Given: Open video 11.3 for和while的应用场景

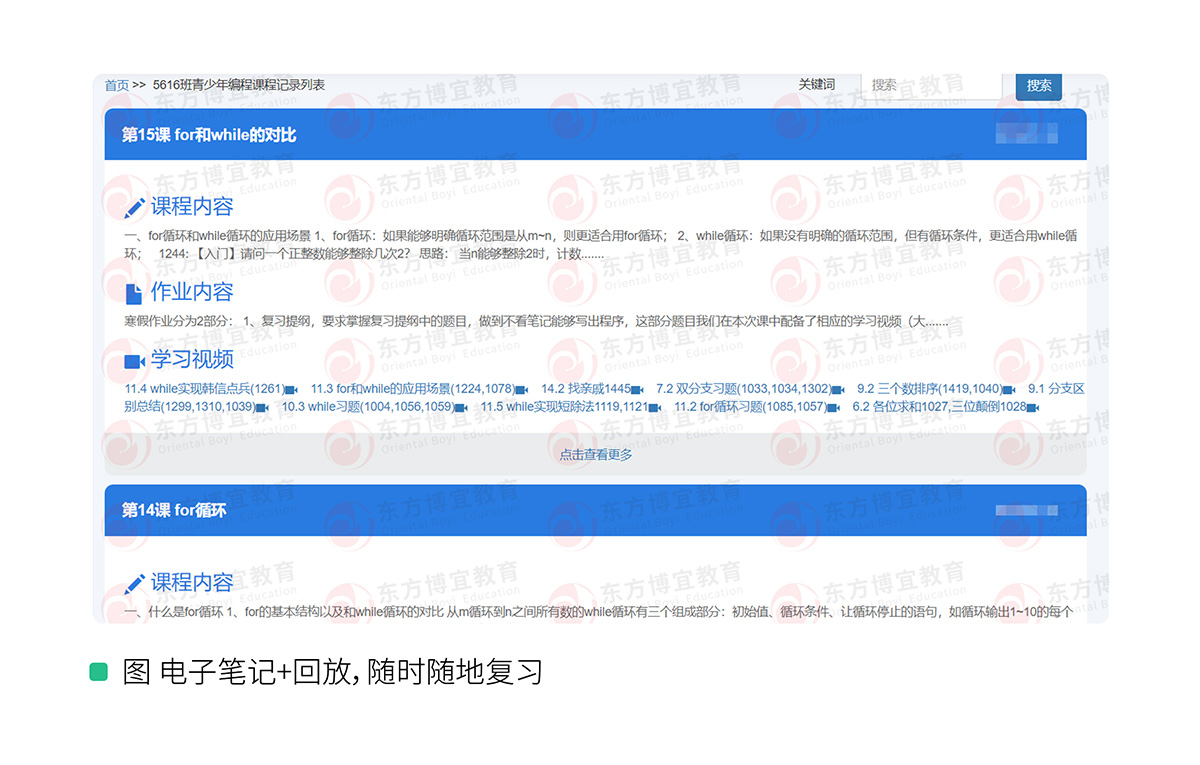Looking at the screenshot, I should 412,389.
